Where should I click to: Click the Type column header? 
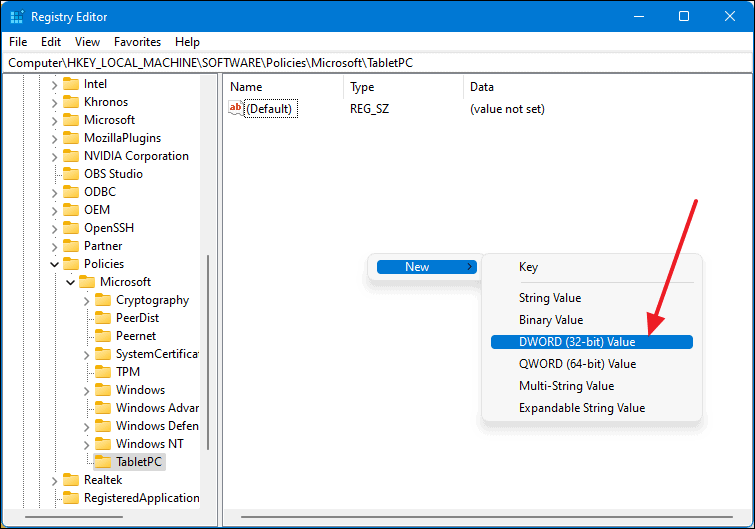point(404,87)
